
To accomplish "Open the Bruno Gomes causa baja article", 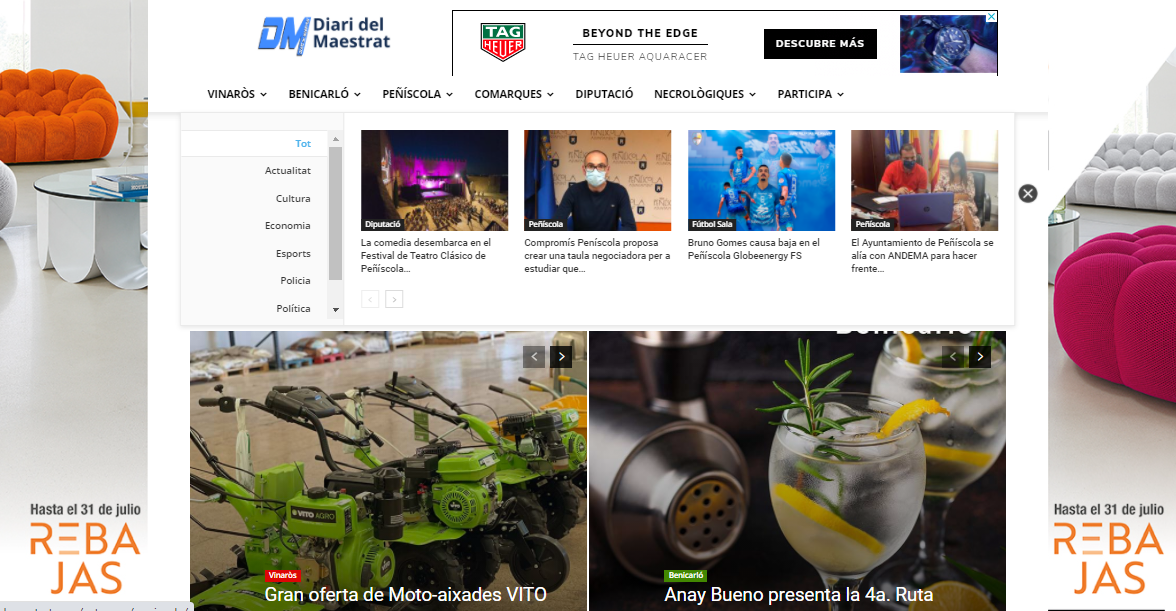I will click(x=753, y=249).
